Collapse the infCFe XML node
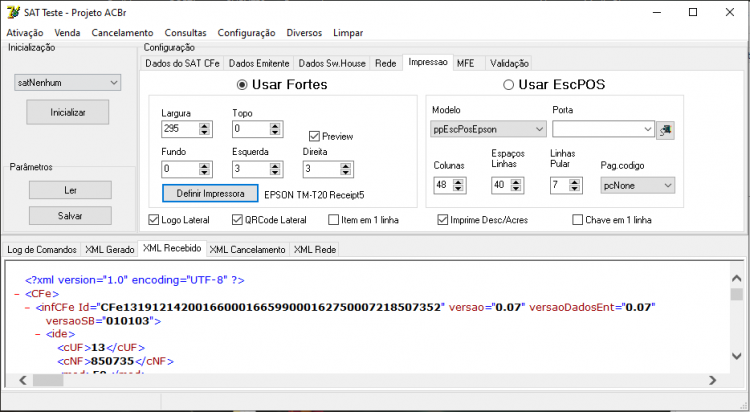This screenshot has height=412, width=750. [27, 307]
